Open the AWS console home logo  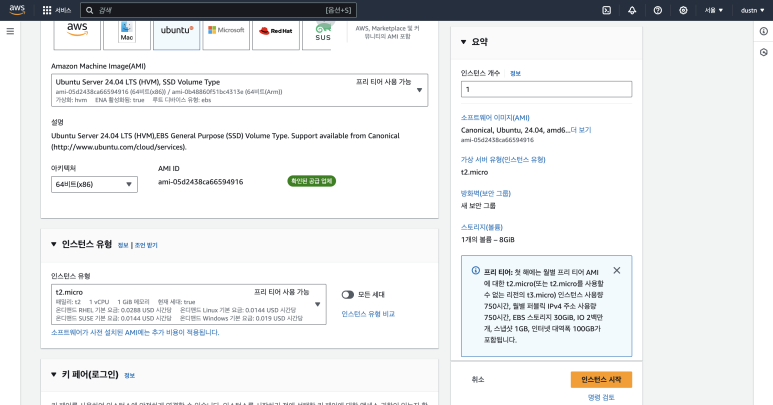click(17, 10)
